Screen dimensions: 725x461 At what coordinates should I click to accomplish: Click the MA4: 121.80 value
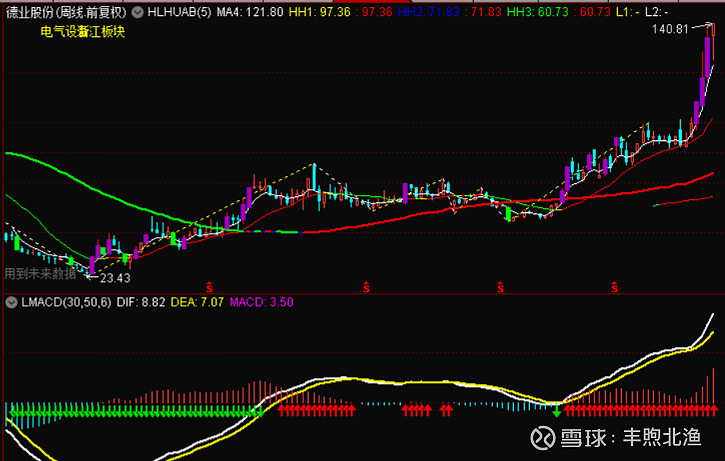tap(250, 12)
